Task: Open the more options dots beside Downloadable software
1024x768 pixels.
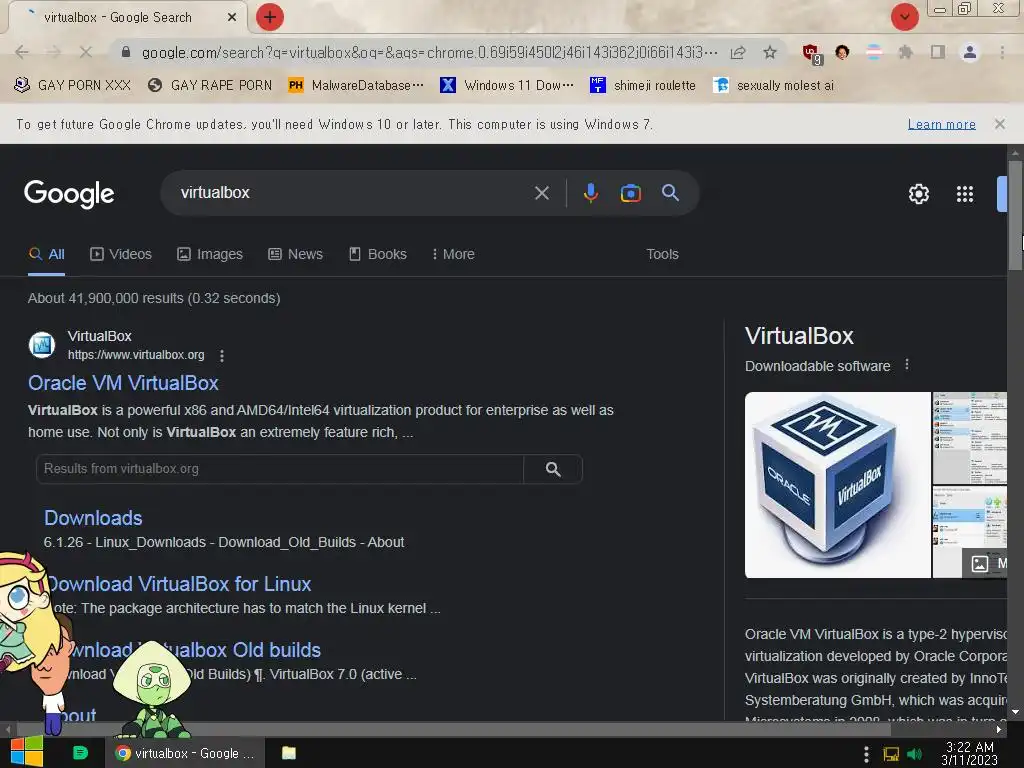Action: pyautogui.click(x=906, y=364)
